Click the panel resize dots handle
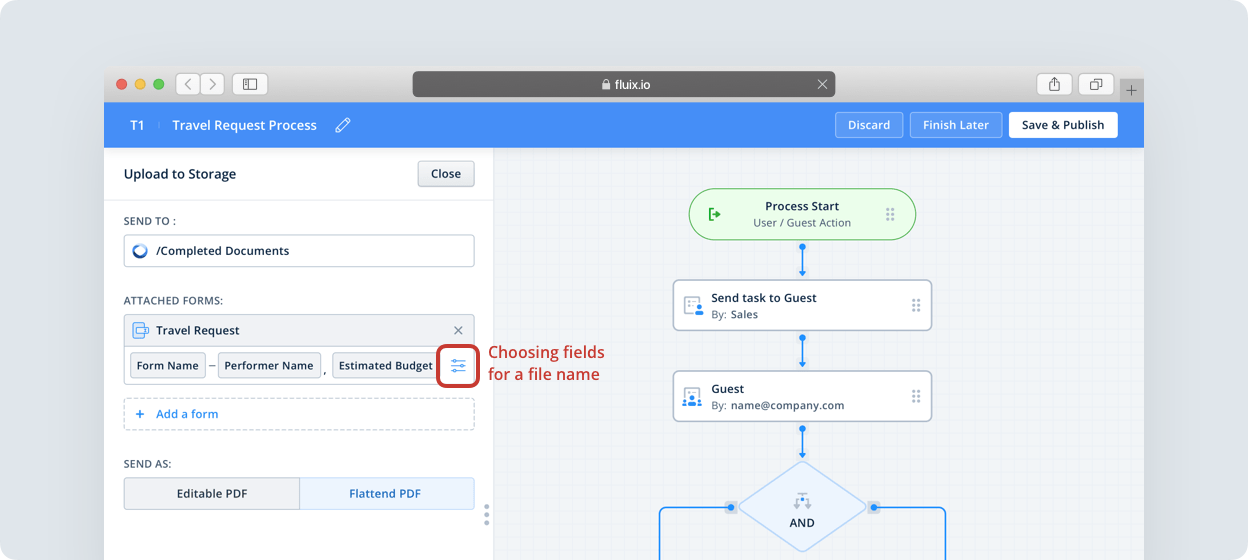The image size is (1248, 560). tap(487, 514)
